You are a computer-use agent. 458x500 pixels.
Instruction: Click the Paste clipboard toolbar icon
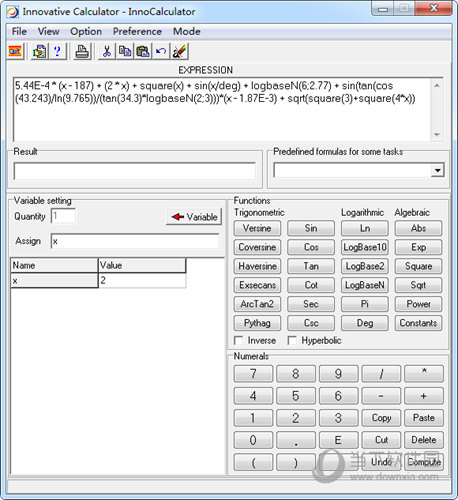(x=143, y=51)
